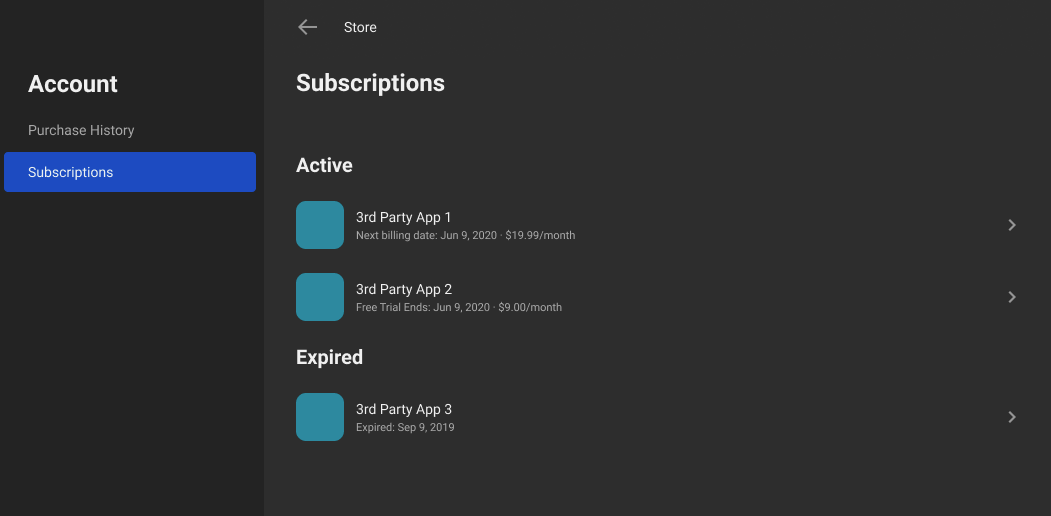Viewport: 1051px width, 516px height.
Task: Go back using the left arrow icon
Action: pyautogui.click(x=308, y=27)
